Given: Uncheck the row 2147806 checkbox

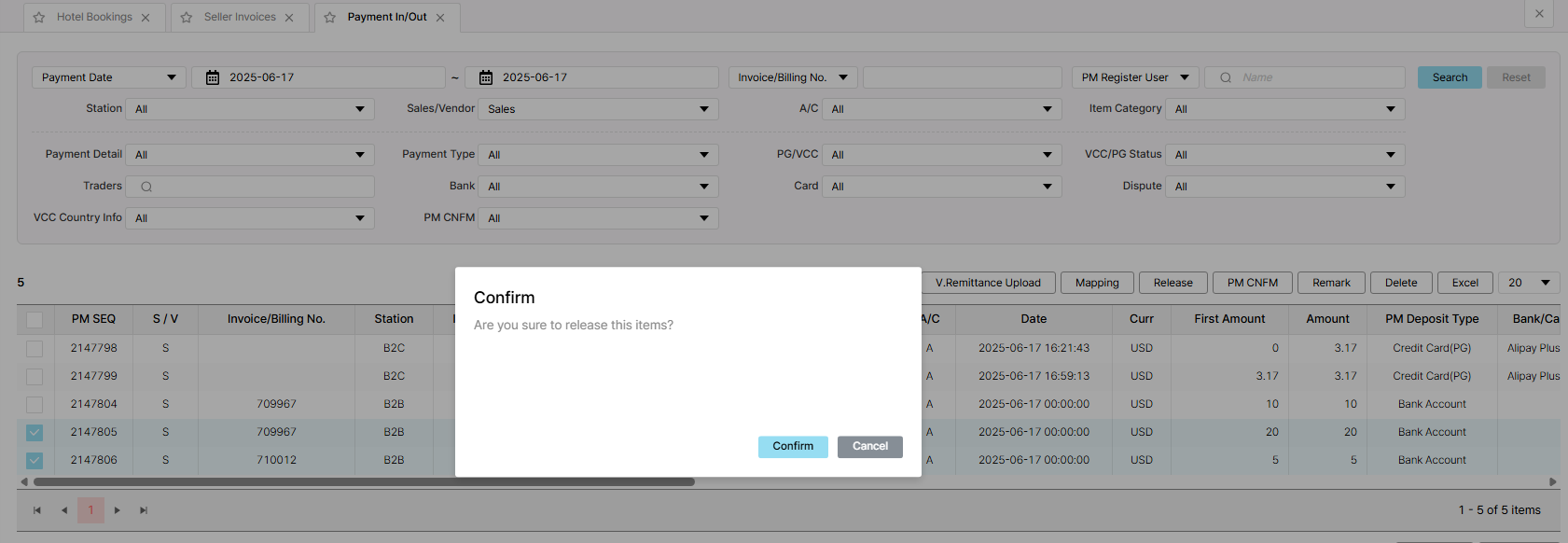Looking at the screenshot, I should [35, 461].
